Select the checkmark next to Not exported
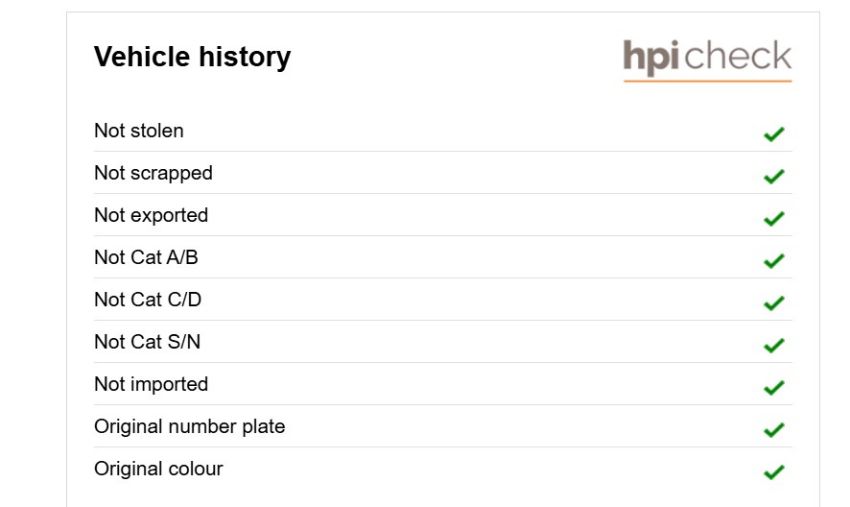Viewport: 850px width, 507px height. pos(774,219)
